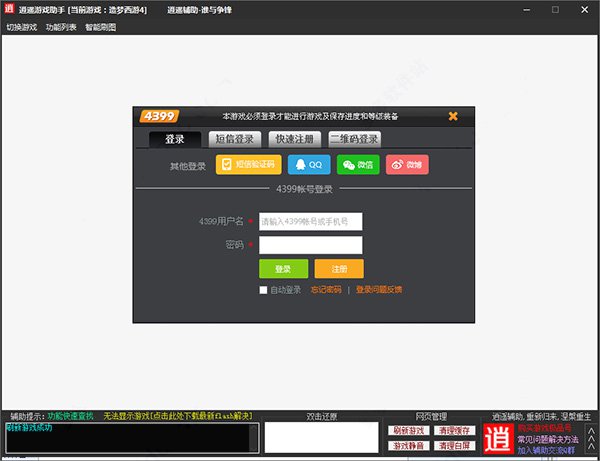
Task: Choose WeChat (微信) login
Action: click(x=358, y=164)
